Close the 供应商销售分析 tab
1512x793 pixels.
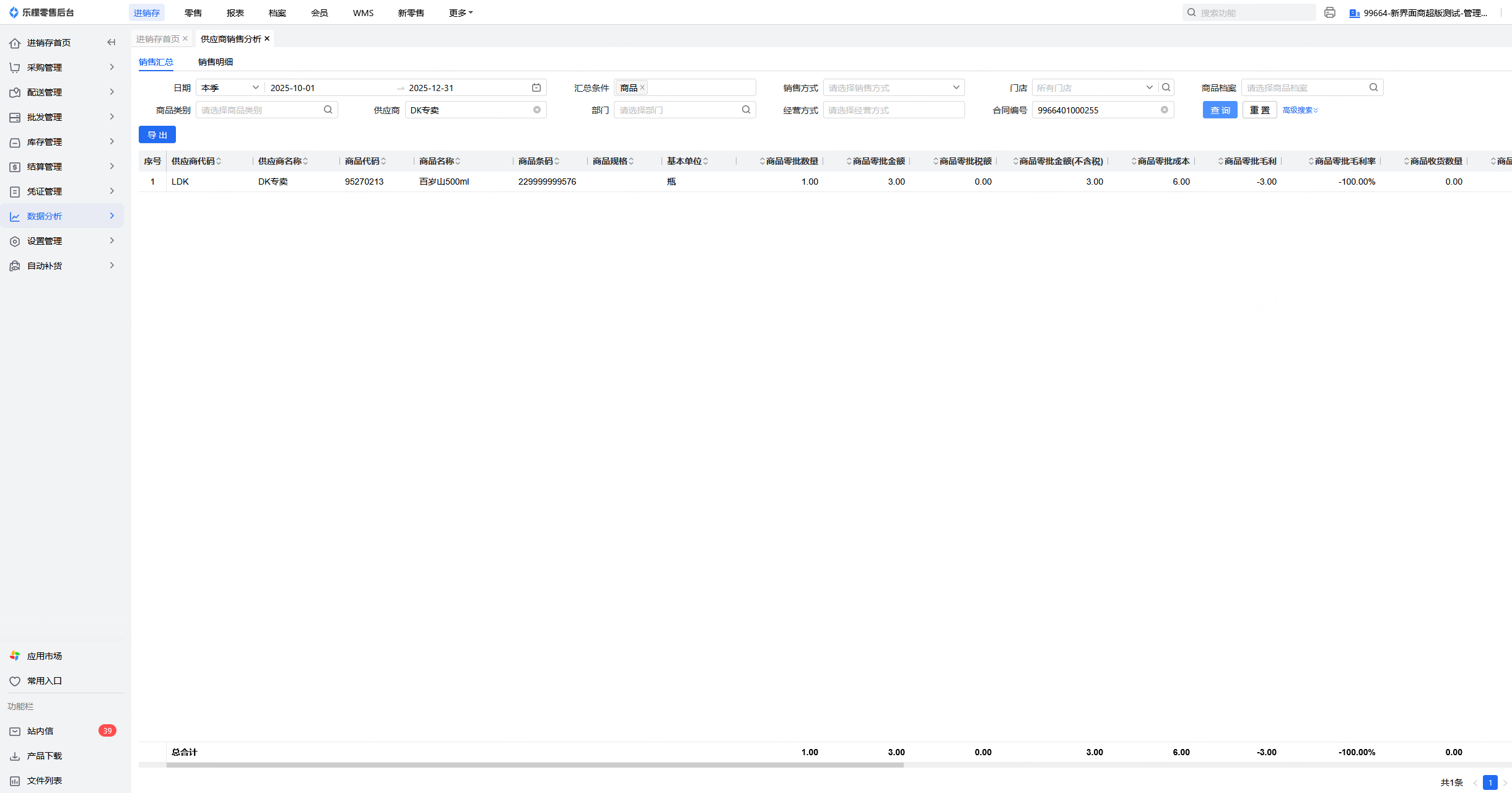tap(267, 38)
